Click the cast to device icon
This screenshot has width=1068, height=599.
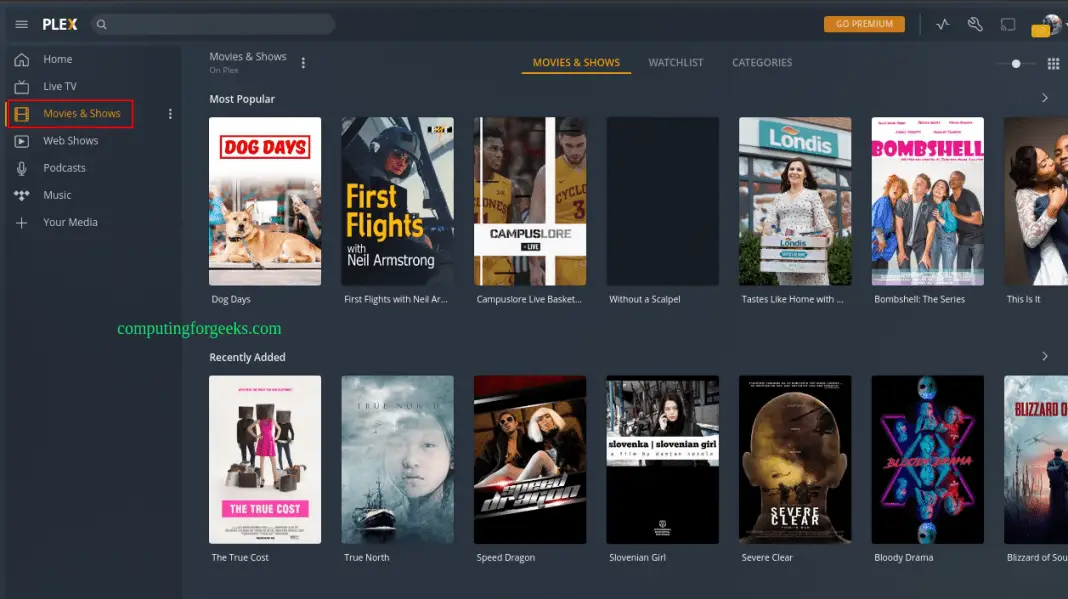tap(1008, 24)
